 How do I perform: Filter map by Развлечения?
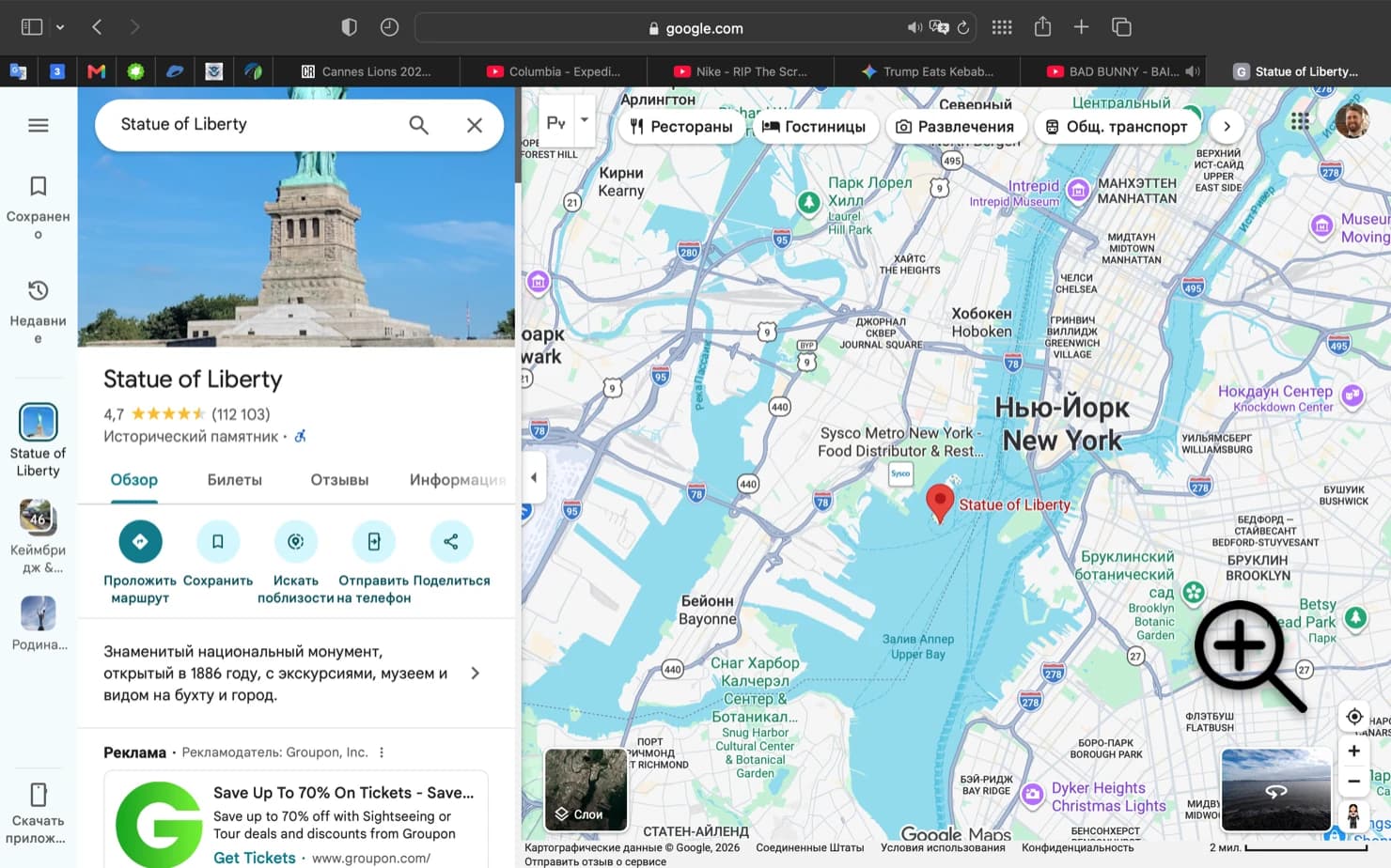tap(955, 126)
